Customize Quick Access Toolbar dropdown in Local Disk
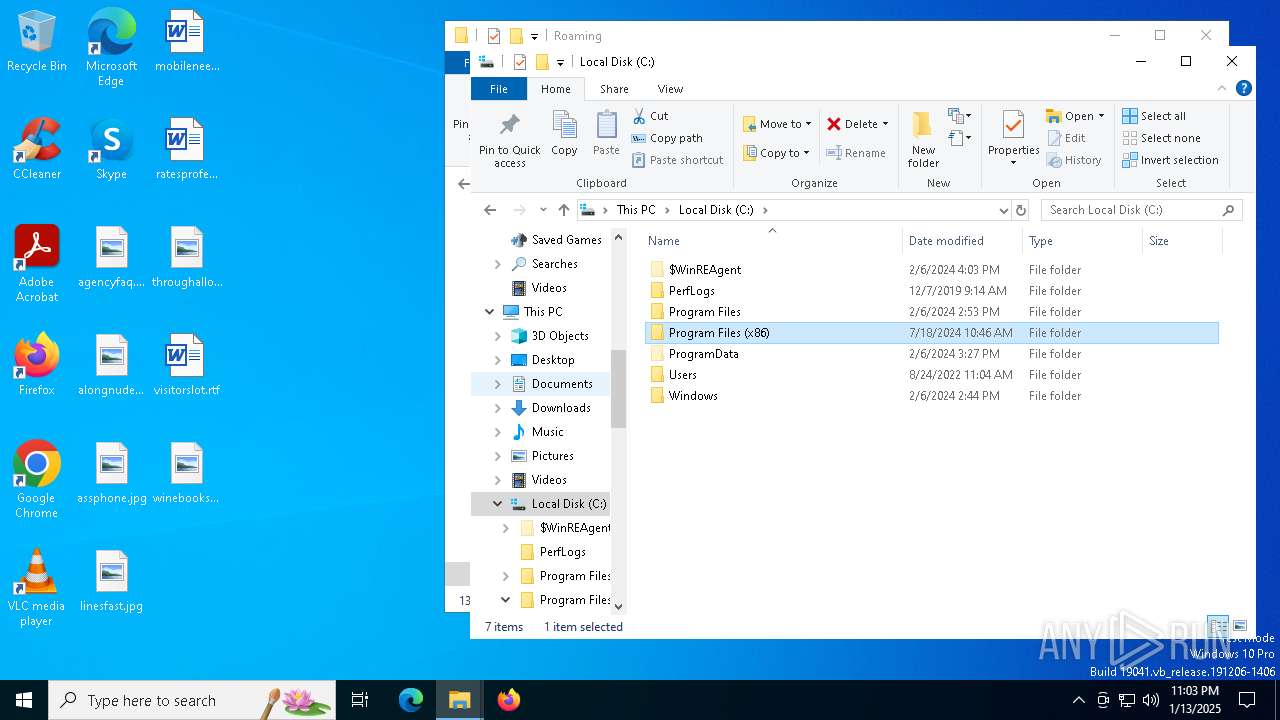The image size is (1280, 720). pyautogui.click(x=560, y=62)
